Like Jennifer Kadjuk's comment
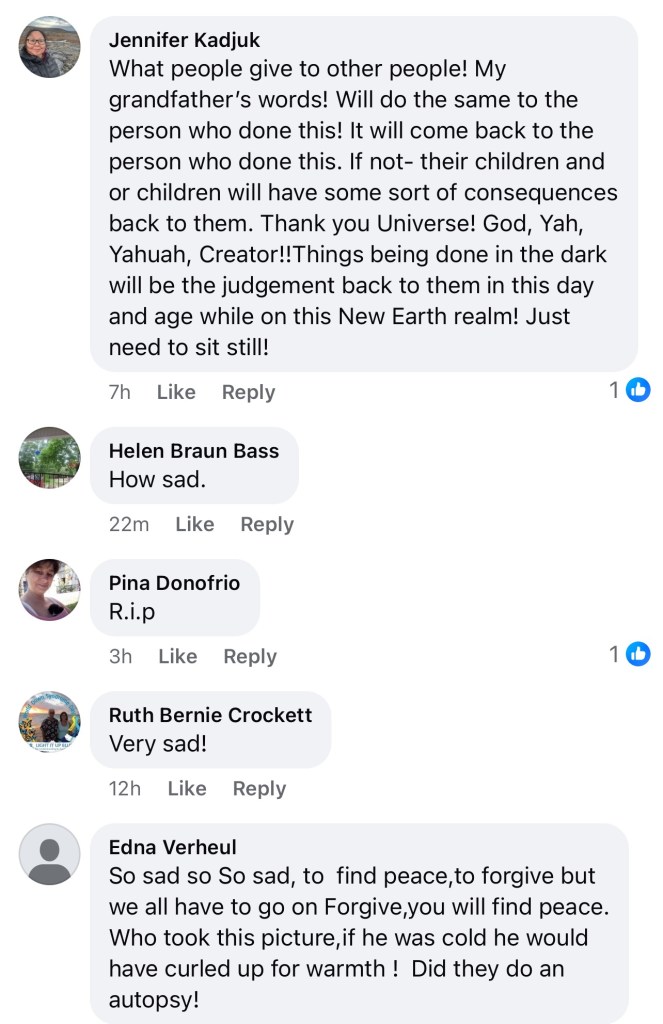663x1024 pixels. 176,392
